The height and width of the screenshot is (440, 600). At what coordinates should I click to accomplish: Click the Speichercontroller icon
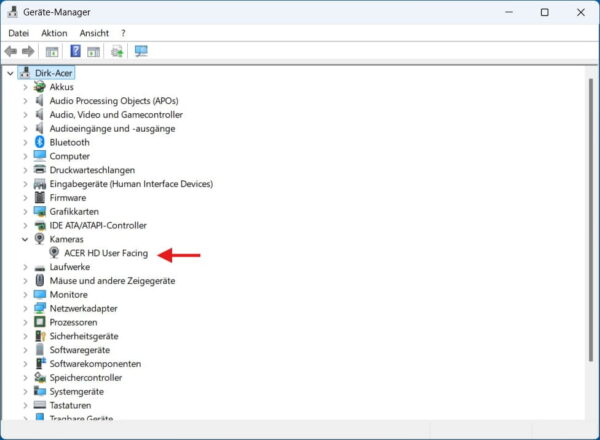tap(40, 377)
